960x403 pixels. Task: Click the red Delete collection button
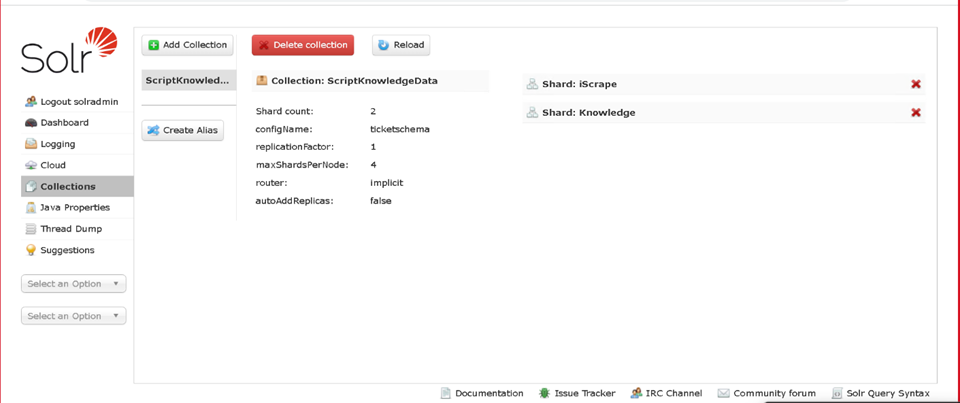[x=302, y=45]
